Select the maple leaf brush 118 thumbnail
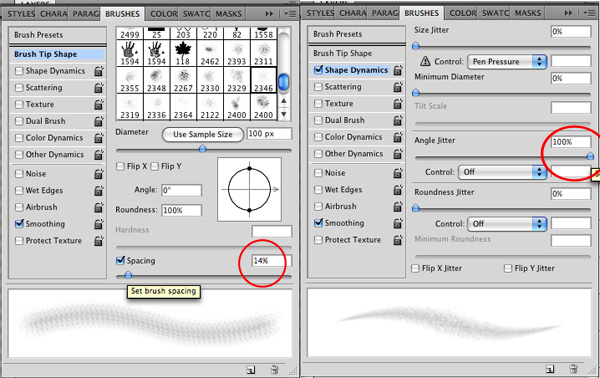The height and width of the screenshot is (378, 600). (x=183, y=53)
